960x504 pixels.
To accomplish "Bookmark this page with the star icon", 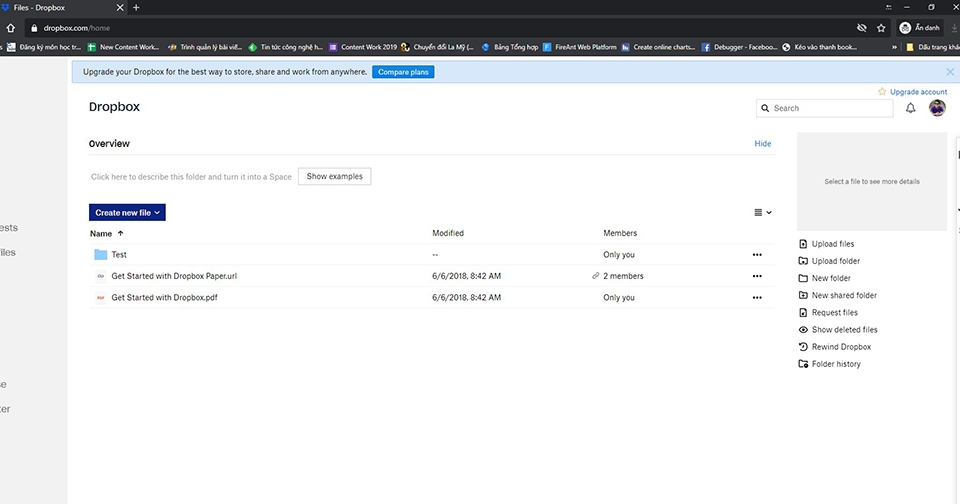I will (x=881, y=28).
